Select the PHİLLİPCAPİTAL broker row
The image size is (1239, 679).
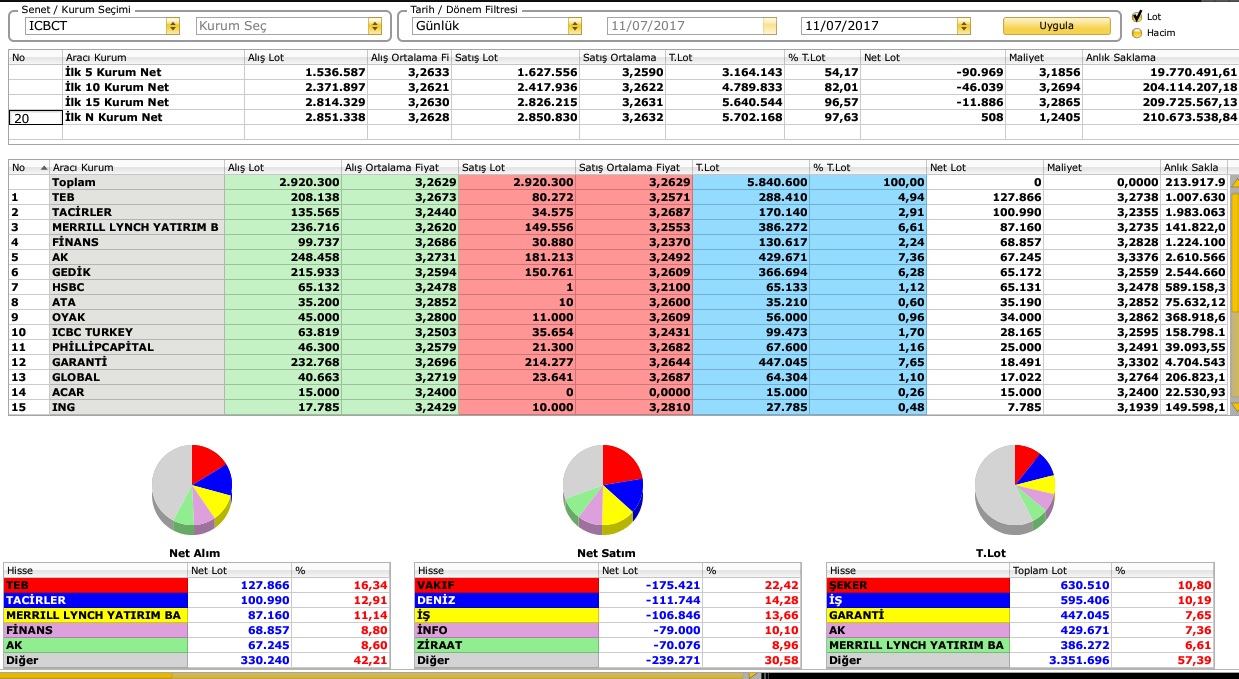(x=618, y=348)
